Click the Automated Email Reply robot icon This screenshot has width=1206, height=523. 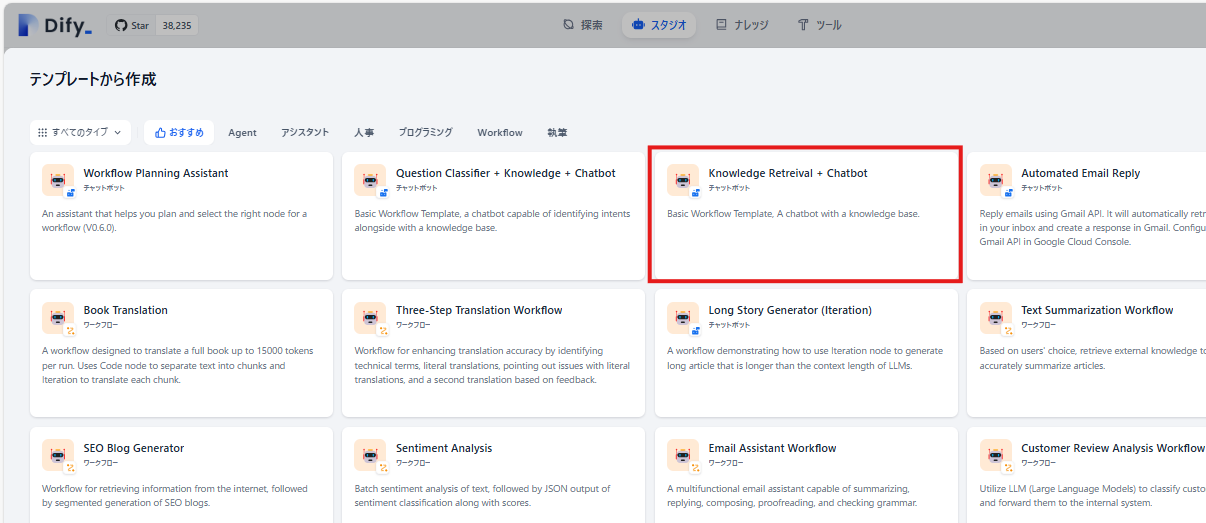[x=996, y=180]
